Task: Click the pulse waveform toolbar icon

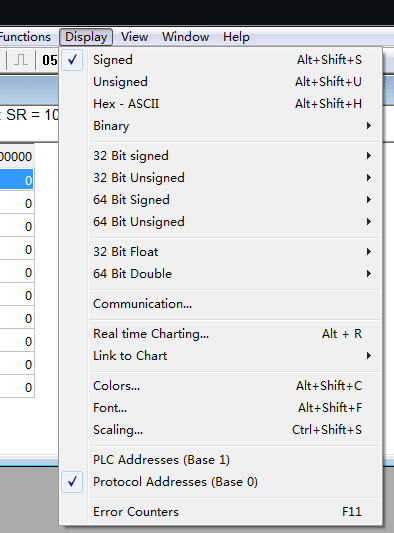Action: click(21, 60)
